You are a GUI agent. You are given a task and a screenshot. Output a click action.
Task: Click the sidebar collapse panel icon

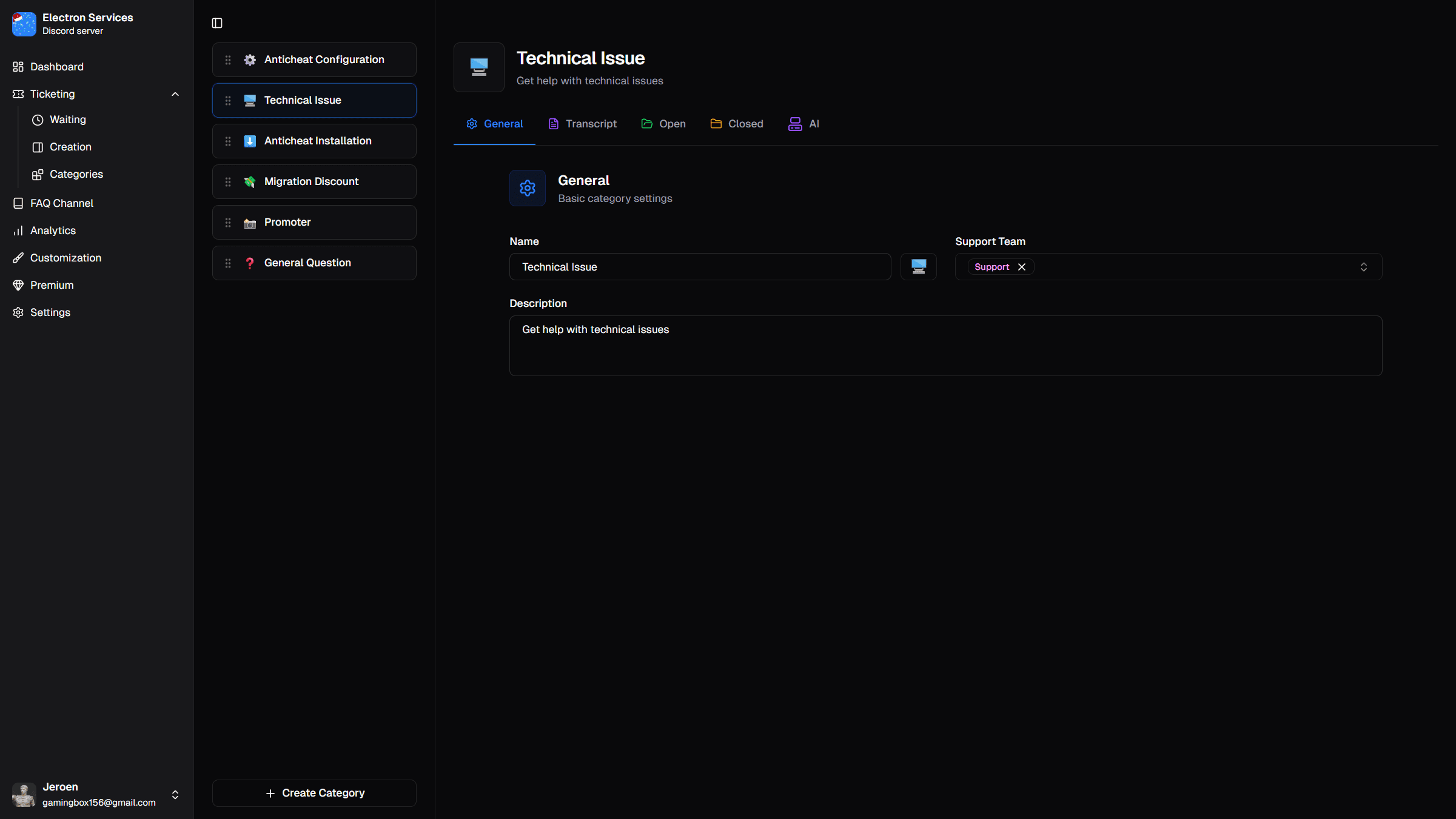(216, 23)
